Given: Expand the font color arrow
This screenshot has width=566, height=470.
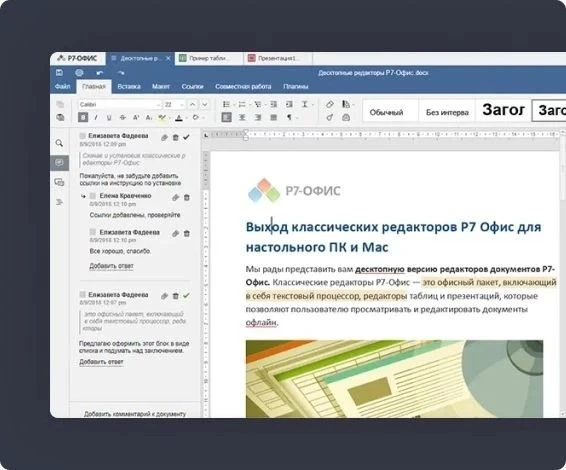Looking at the screenshot, I should (186, 118).
